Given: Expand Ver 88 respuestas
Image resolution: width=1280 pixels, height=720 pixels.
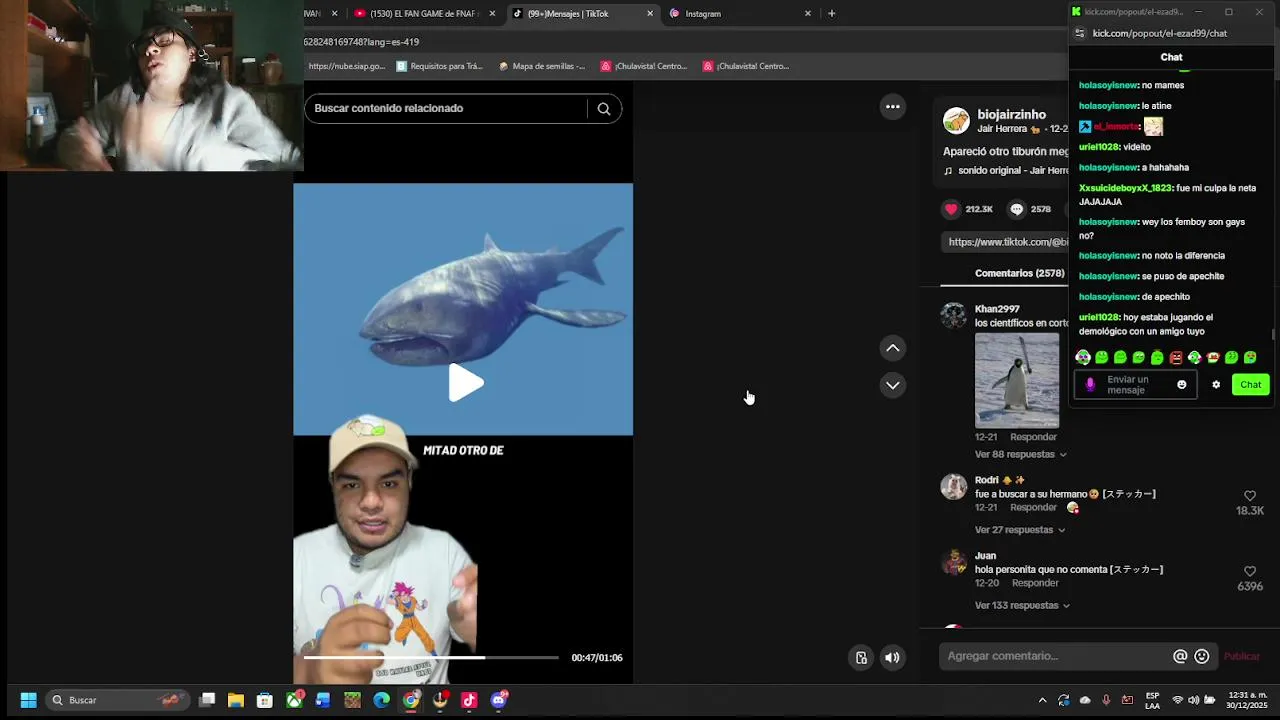Looking at the screenshot, I should coord(1021,454).
